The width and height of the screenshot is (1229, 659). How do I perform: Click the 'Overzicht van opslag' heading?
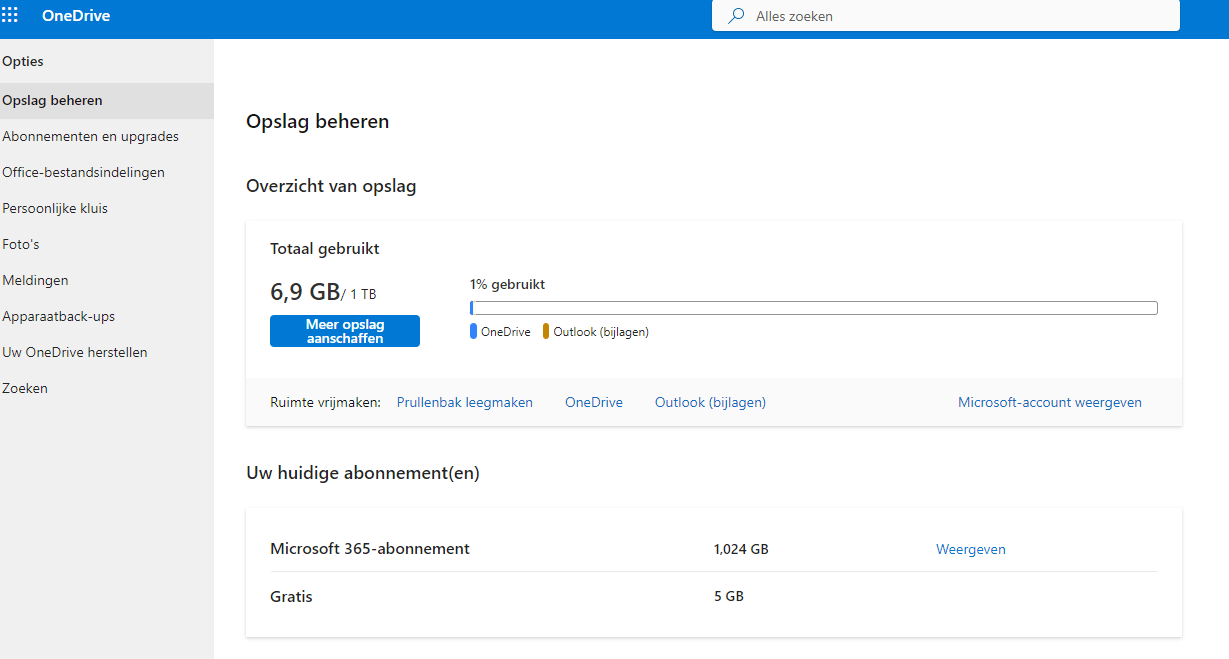click(x=331, y=186)
